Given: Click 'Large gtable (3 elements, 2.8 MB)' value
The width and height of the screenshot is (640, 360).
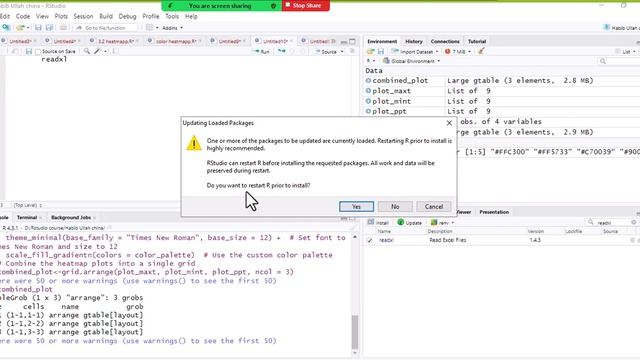Looking at the screenshot, I should click(520, 80).
